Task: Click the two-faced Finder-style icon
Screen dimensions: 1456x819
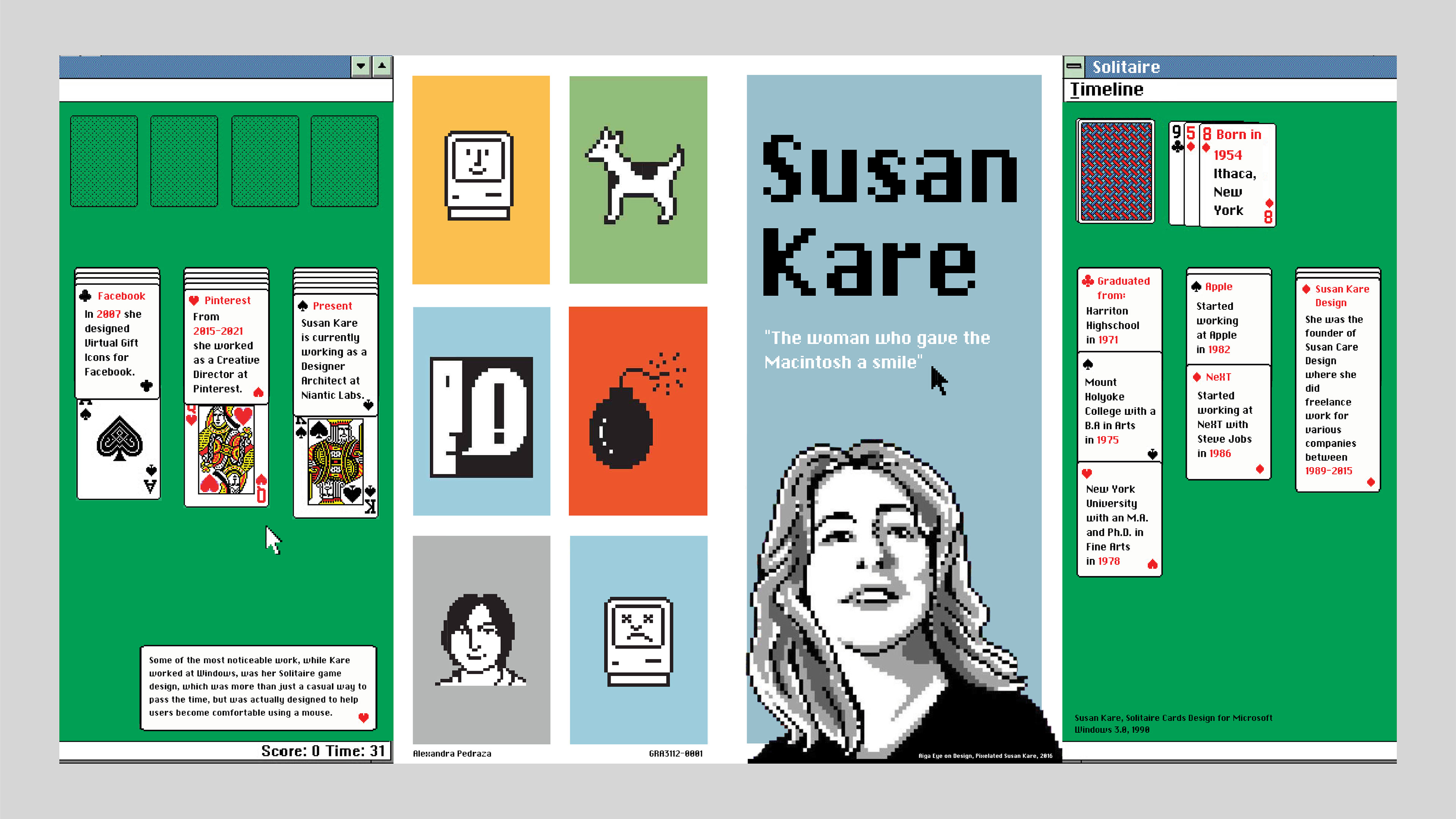Action: pos(481,417)
